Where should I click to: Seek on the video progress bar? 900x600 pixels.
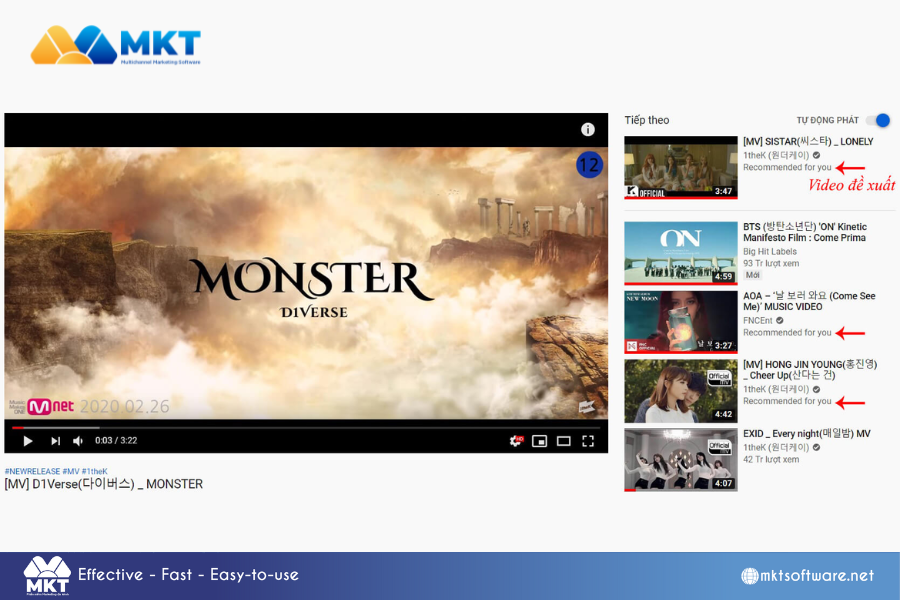pyautogui.click(x=306, y=428)
